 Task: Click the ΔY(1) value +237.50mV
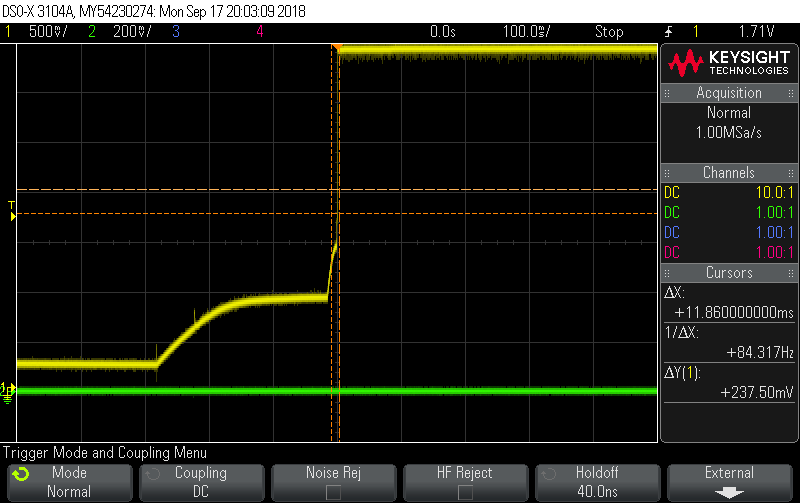click(x=757, y=392)
